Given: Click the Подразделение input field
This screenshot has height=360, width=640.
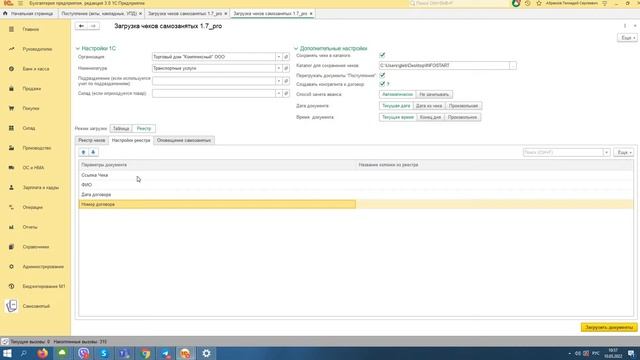Looking at the screenshot, I should tap(214, 81).
